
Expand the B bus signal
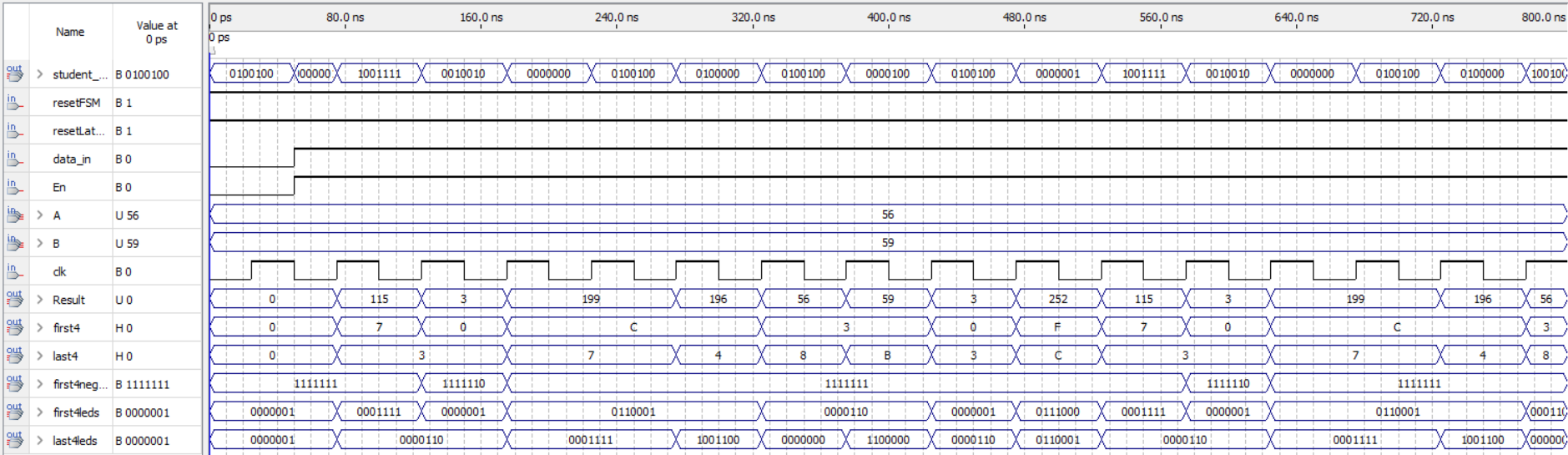coord(39,244)
